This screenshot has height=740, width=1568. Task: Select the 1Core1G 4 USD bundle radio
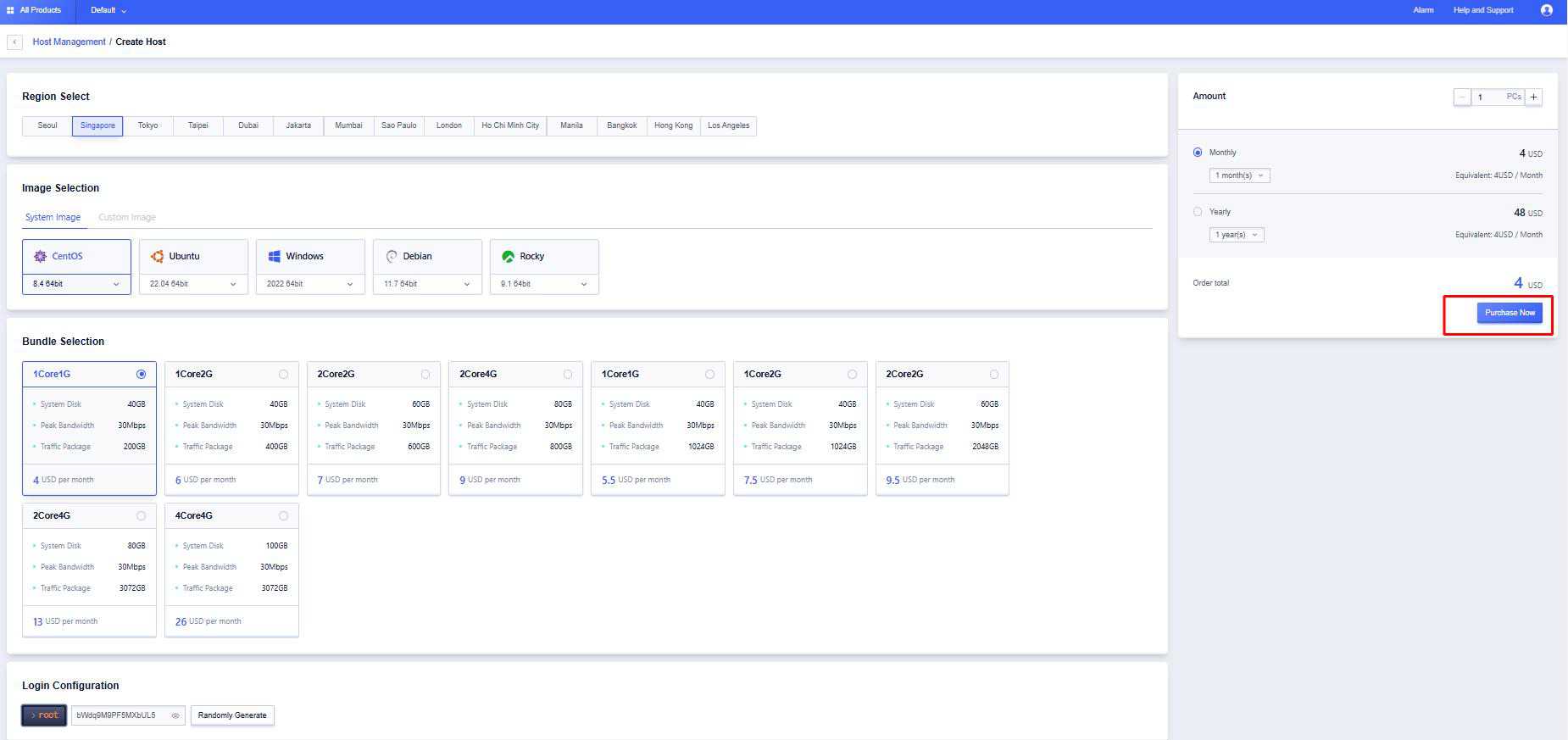pyautogui.click(x=141, y=374)
